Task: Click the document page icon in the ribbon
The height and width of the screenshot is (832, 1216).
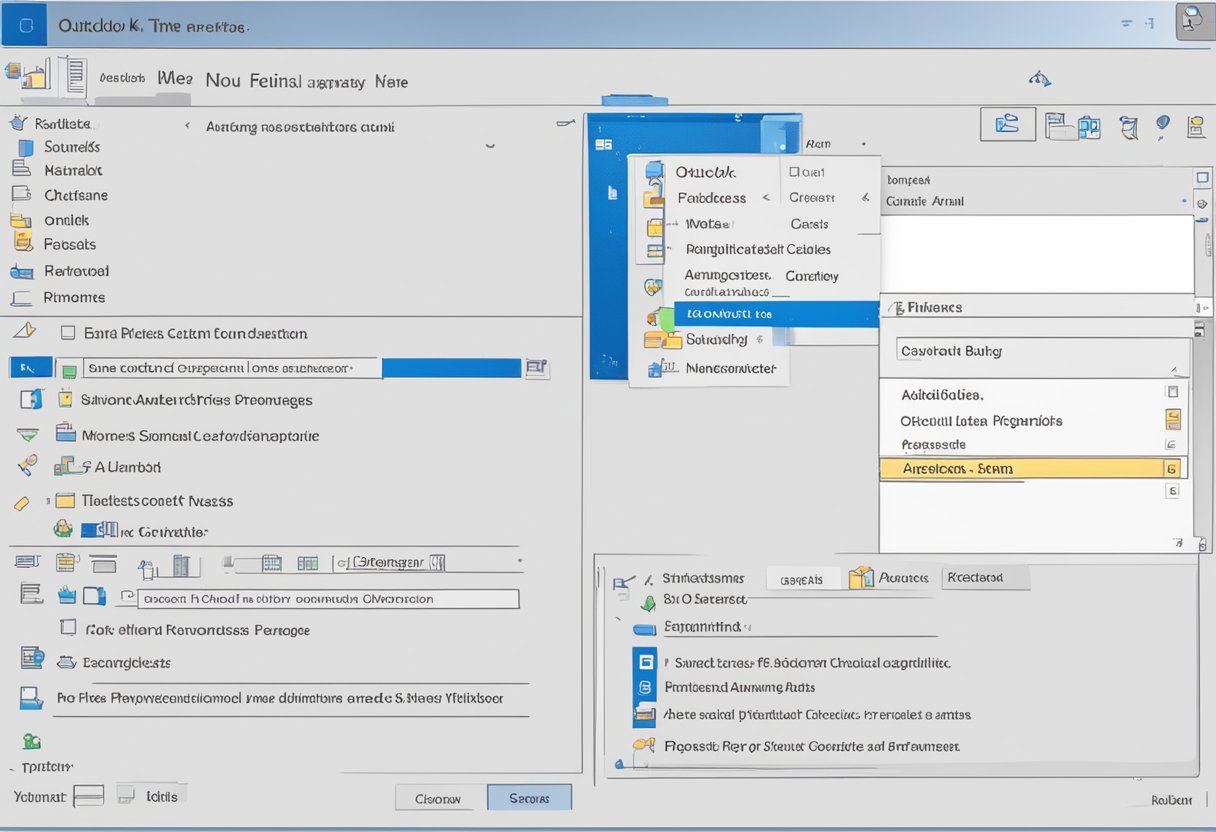Action: tap(72, 77)
